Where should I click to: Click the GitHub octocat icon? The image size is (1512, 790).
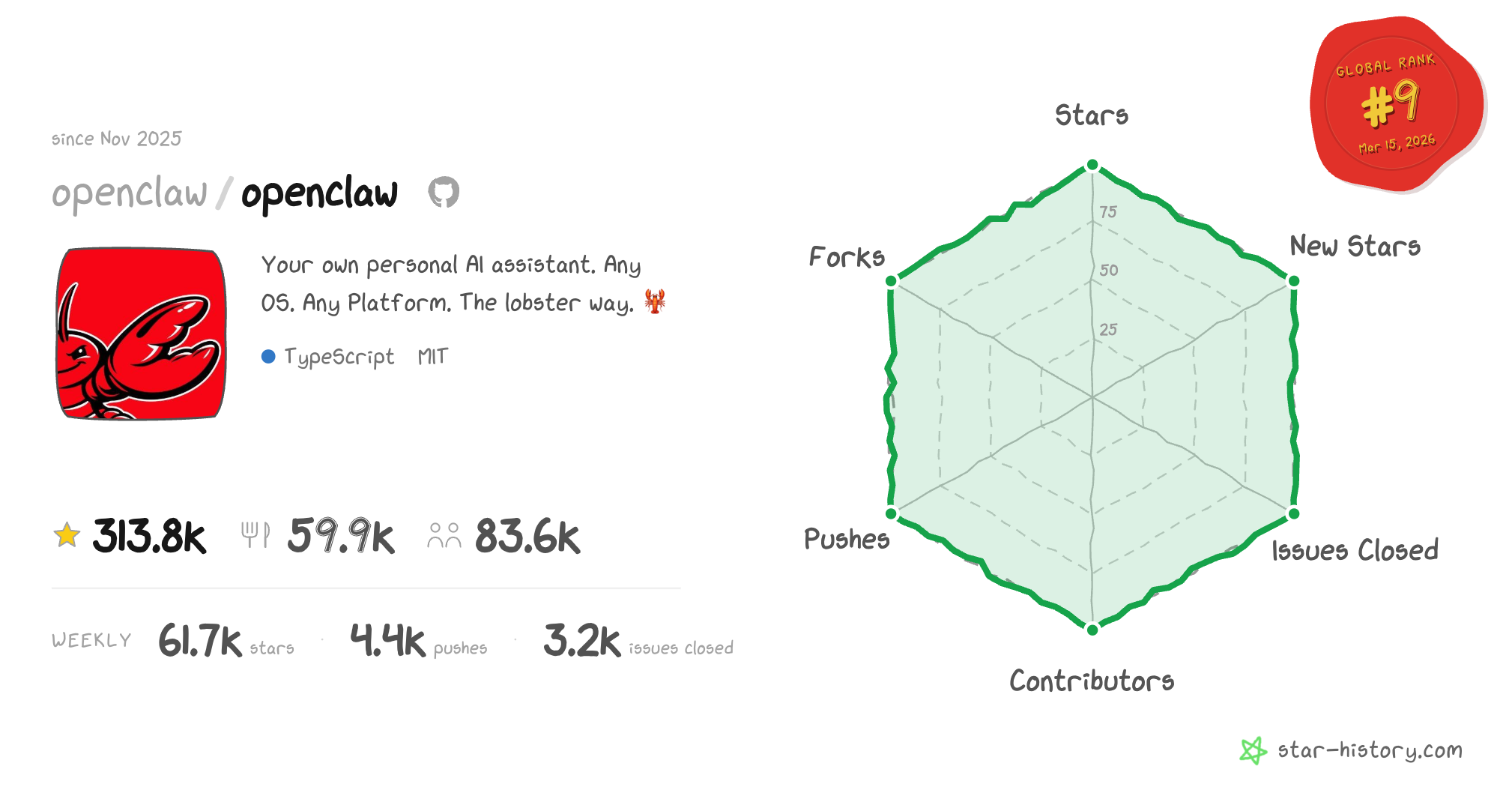pos(444,193)
